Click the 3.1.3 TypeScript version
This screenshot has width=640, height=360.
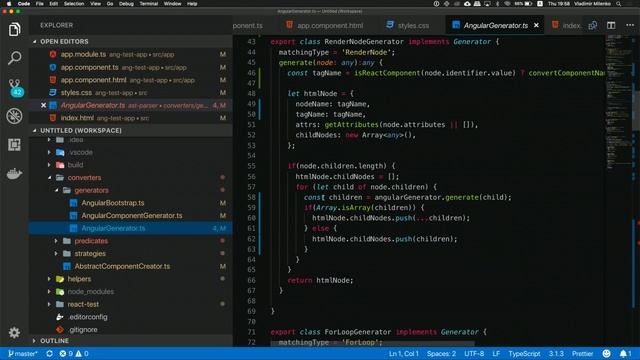[x=556, y=353]
